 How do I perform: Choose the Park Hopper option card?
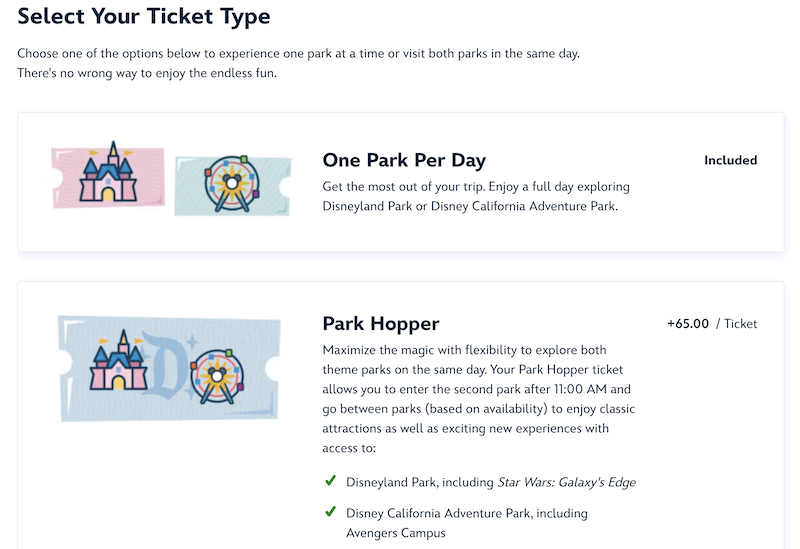pyautogui.click(x=401, y=415)
